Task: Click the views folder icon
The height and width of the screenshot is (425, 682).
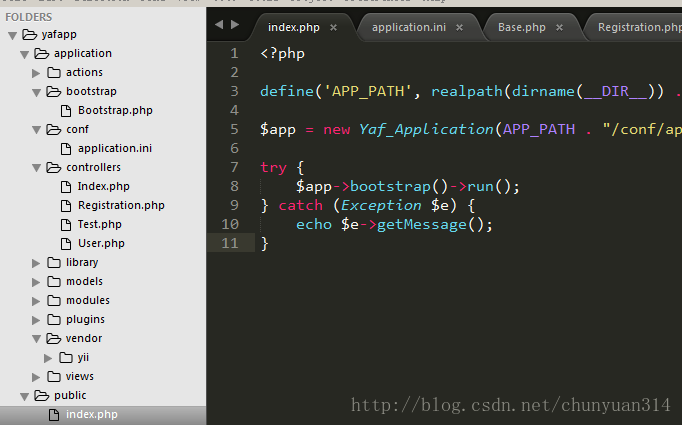Action: 54,376
